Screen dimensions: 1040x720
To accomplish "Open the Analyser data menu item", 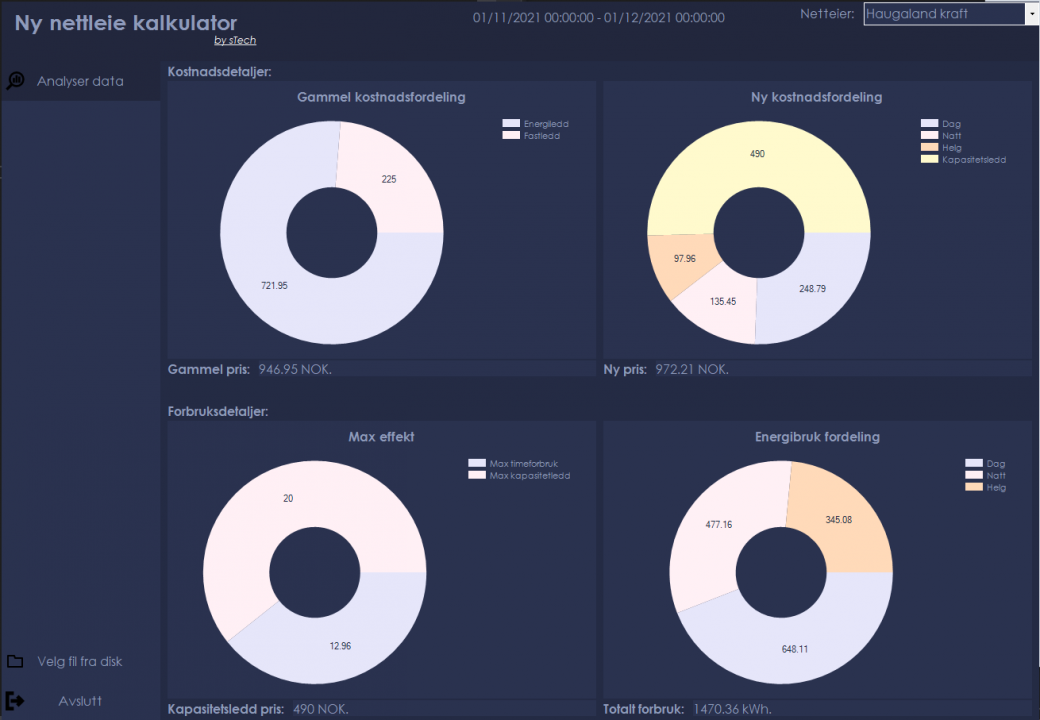I will (80, 81).
